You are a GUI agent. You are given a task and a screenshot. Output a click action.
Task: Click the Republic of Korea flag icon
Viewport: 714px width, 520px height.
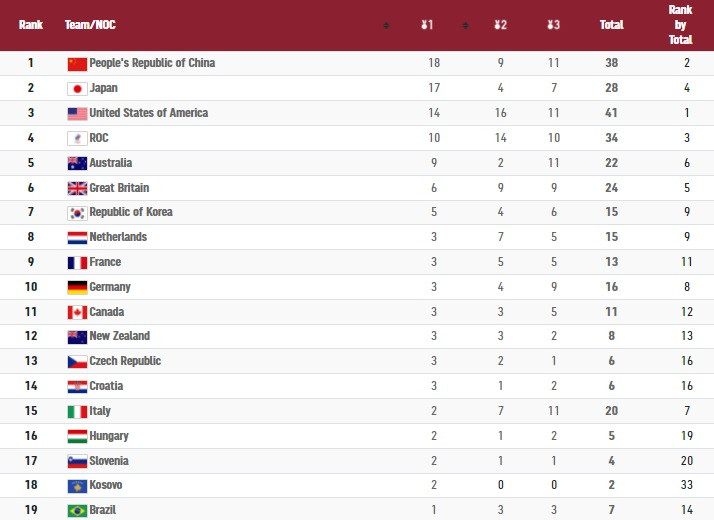tap(77, 212)
